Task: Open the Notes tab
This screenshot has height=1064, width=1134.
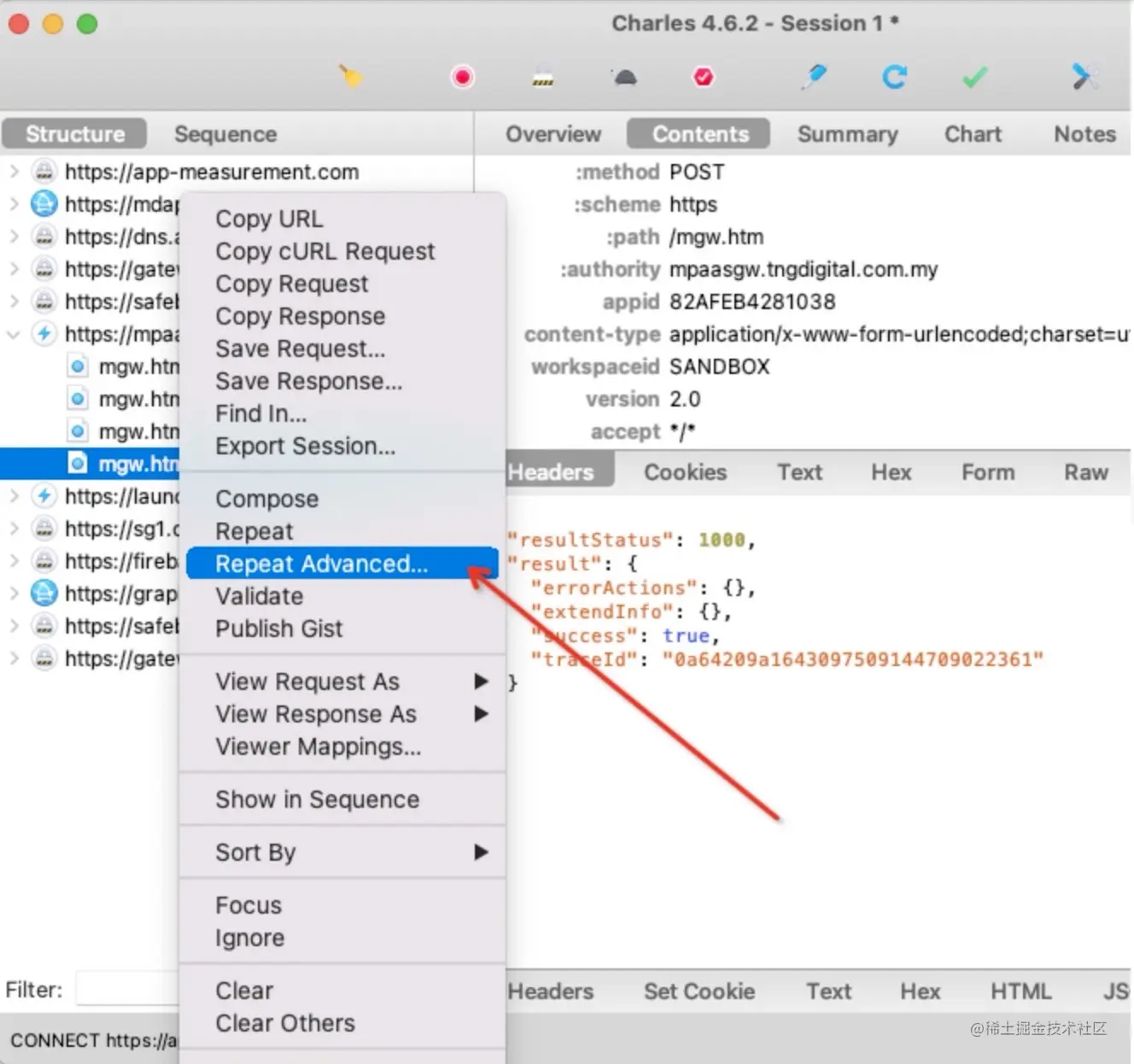Action: 1084,134
